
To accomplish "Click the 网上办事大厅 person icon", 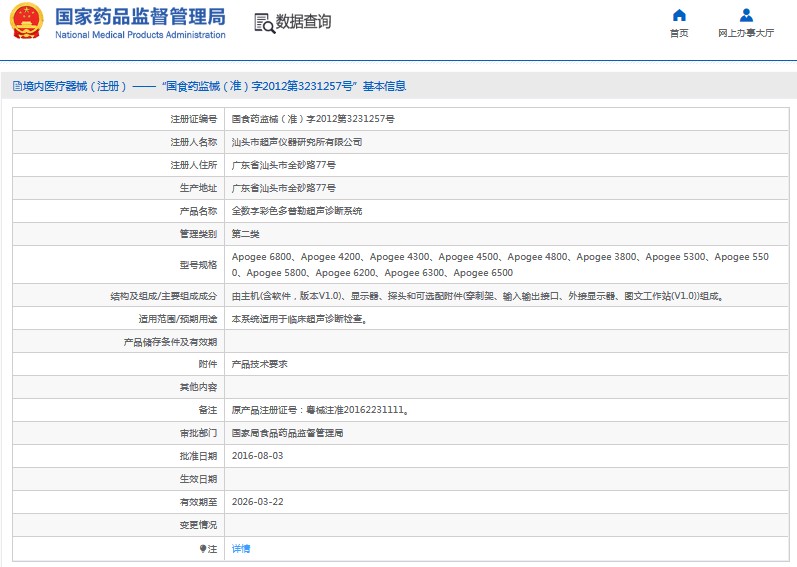I will point(746,15).
